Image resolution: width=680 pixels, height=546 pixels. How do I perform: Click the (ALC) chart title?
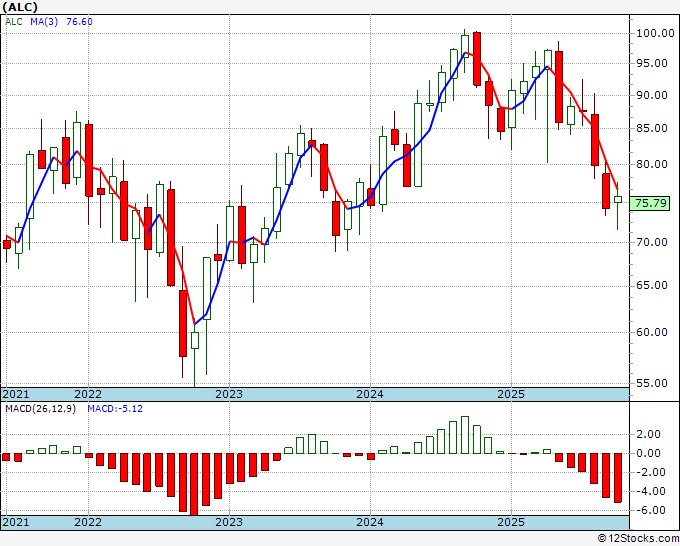(x=20, y=7)
